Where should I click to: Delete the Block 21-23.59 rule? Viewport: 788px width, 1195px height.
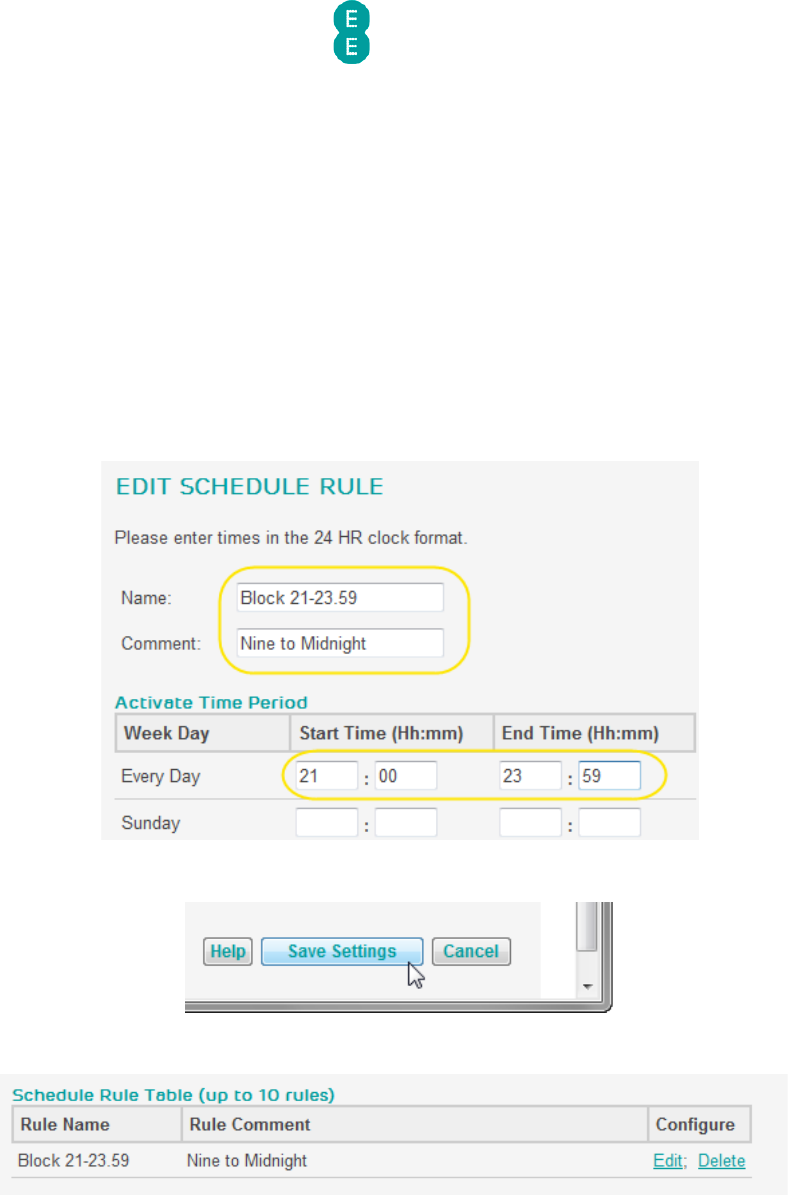[x=722, y=1161]
